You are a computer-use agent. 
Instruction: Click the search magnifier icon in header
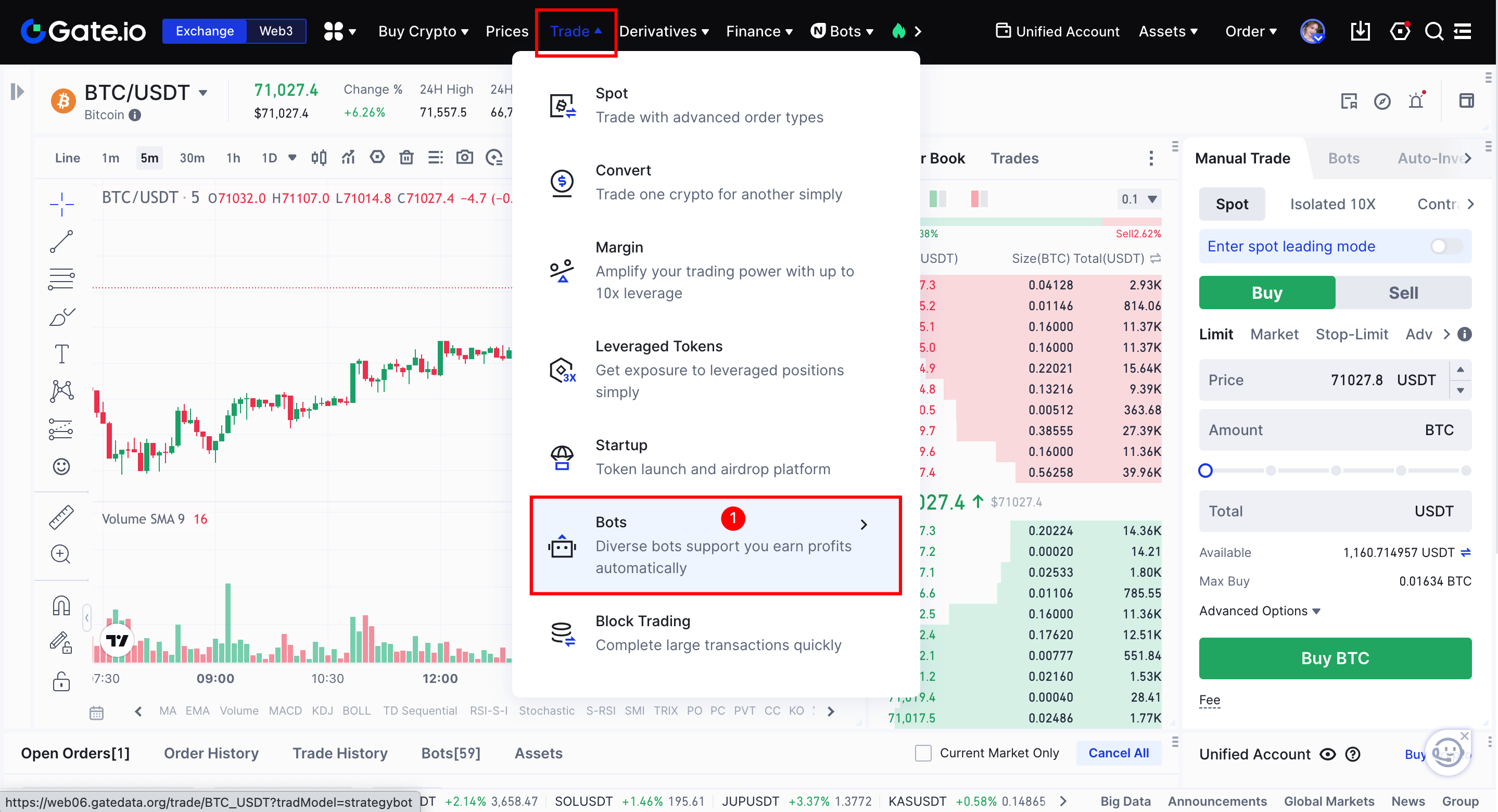(x=1433, y=31)
